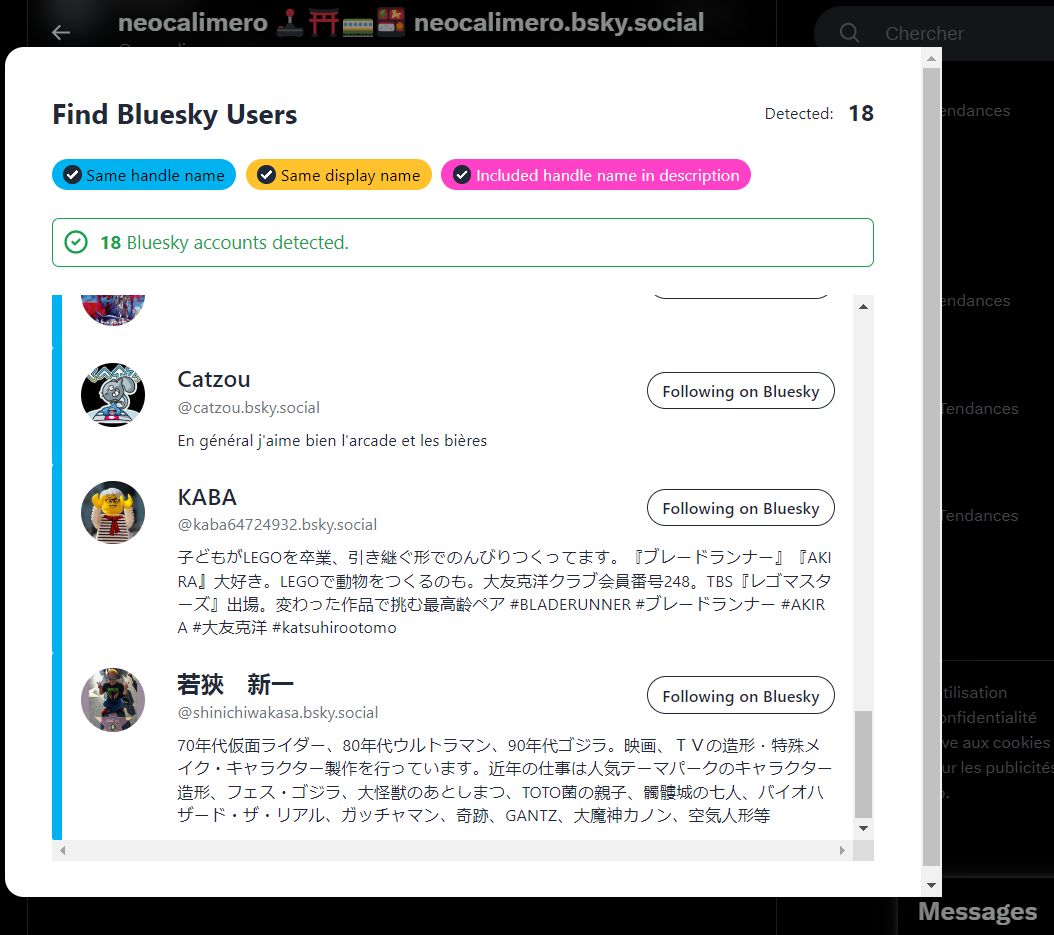Click the Detected: 18 counter
Viewport: 1054px width, 935px height.
click(x=819, y=113)
